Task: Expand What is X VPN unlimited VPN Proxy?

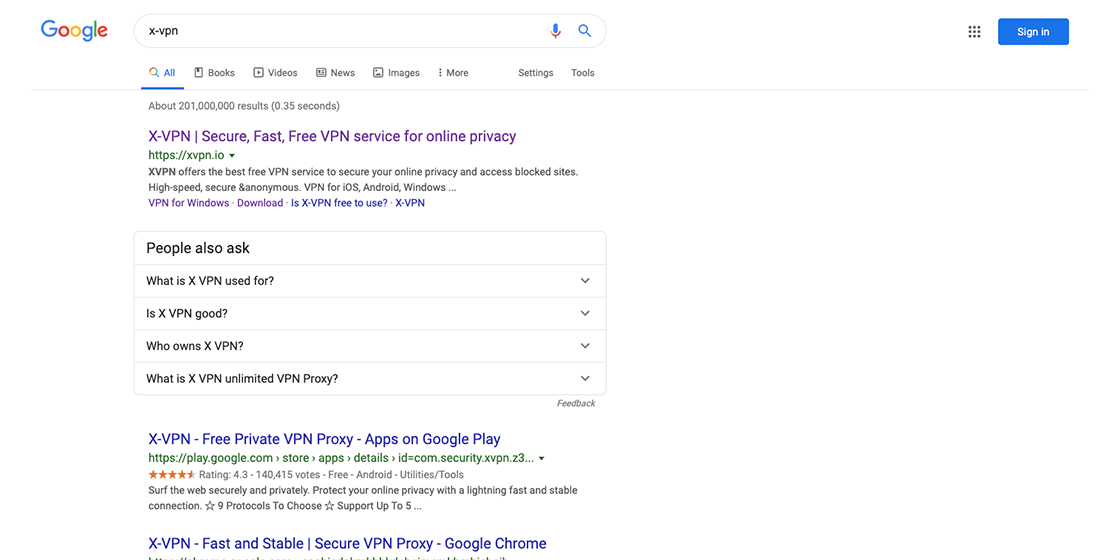Action: pos(370,379)
